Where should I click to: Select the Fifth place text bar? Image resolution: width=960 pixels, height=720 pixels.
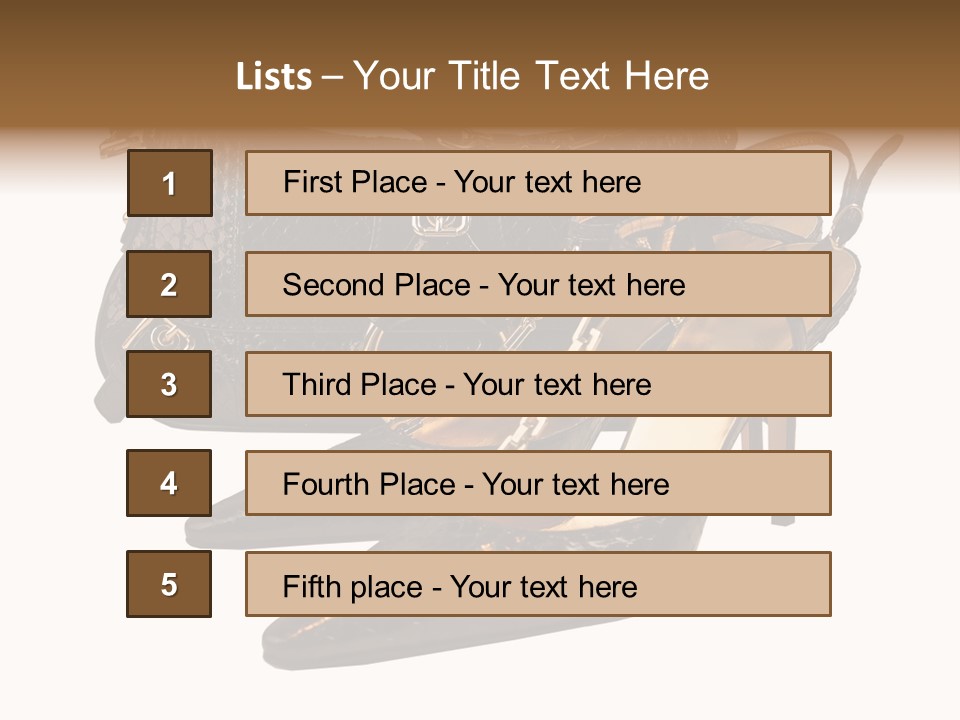pos(538,584)
